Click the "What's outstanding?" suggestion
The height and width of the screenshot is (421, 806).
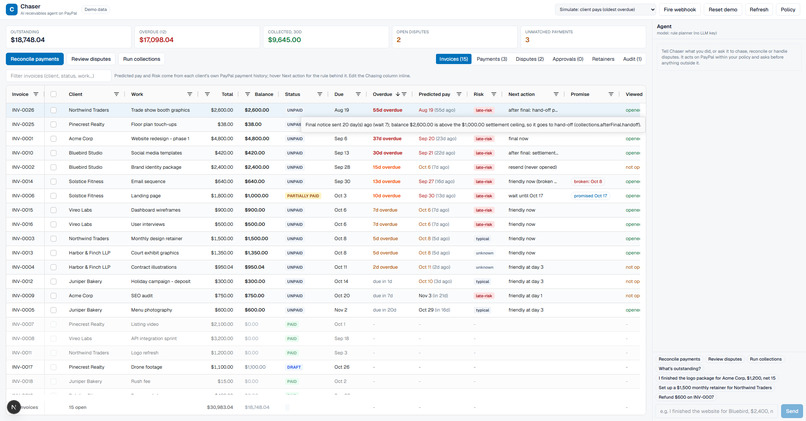click(x=680, y=369)
